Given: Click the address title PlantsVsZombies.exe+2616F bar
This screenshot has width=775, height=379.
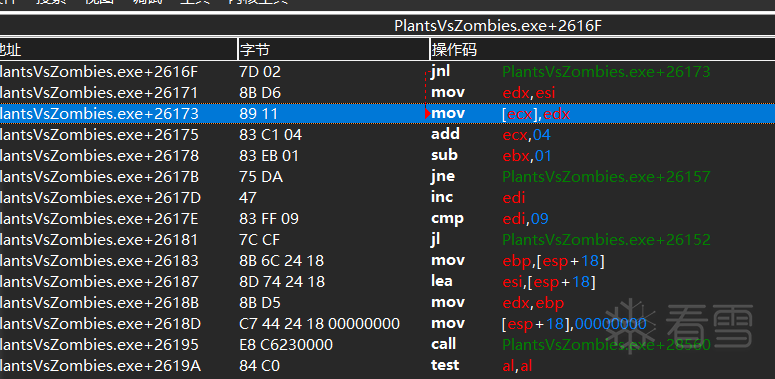Looking at the screenshot, I should [x=388, y=26].
